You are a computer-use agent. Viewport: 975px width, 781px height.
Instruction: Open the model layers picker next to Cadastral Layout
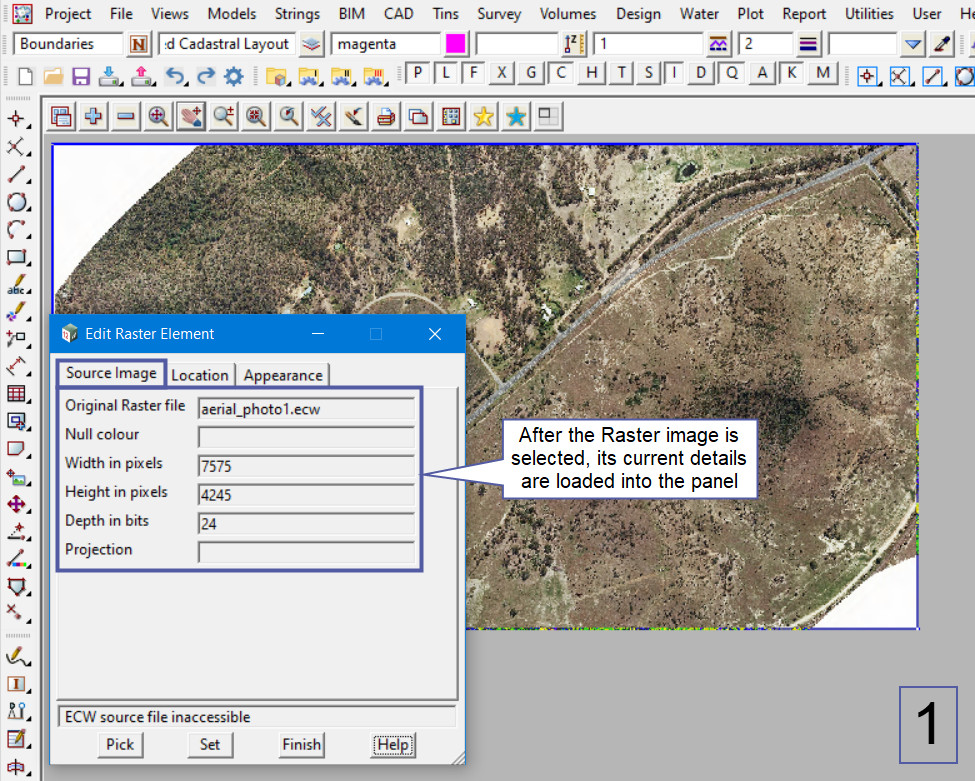tap(312, 44)
